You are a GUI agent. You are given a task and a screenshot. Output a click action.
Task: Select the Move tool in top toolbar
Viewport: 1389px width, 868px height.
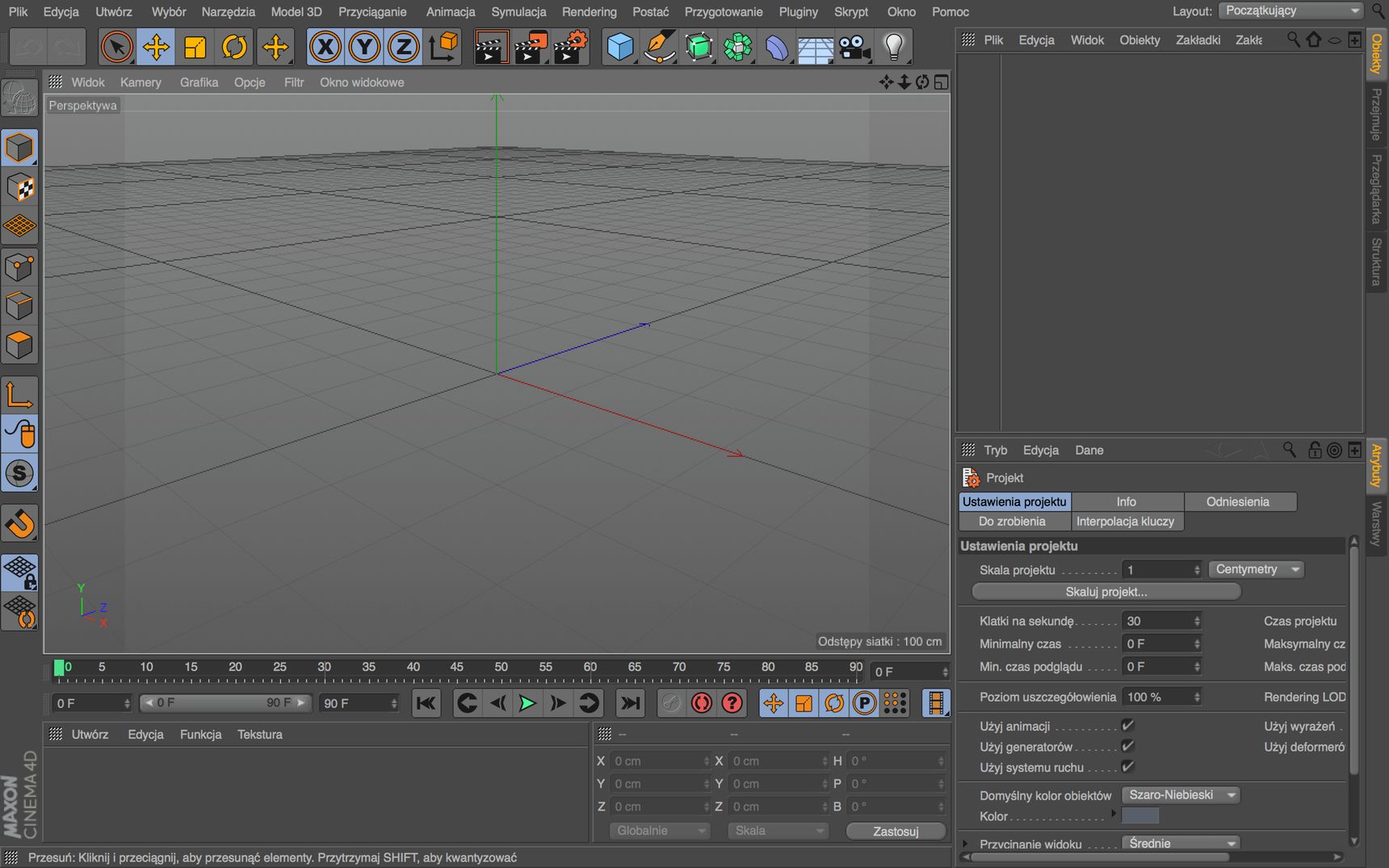click(156, 47)
